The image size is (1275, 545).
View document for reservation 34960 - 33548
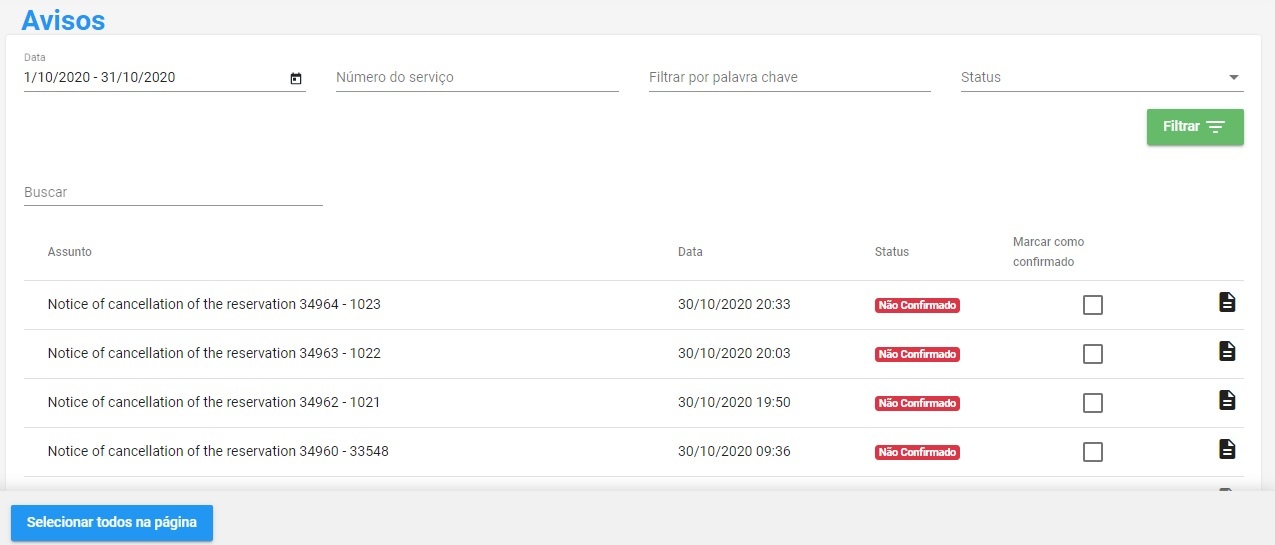(1227, 449)
